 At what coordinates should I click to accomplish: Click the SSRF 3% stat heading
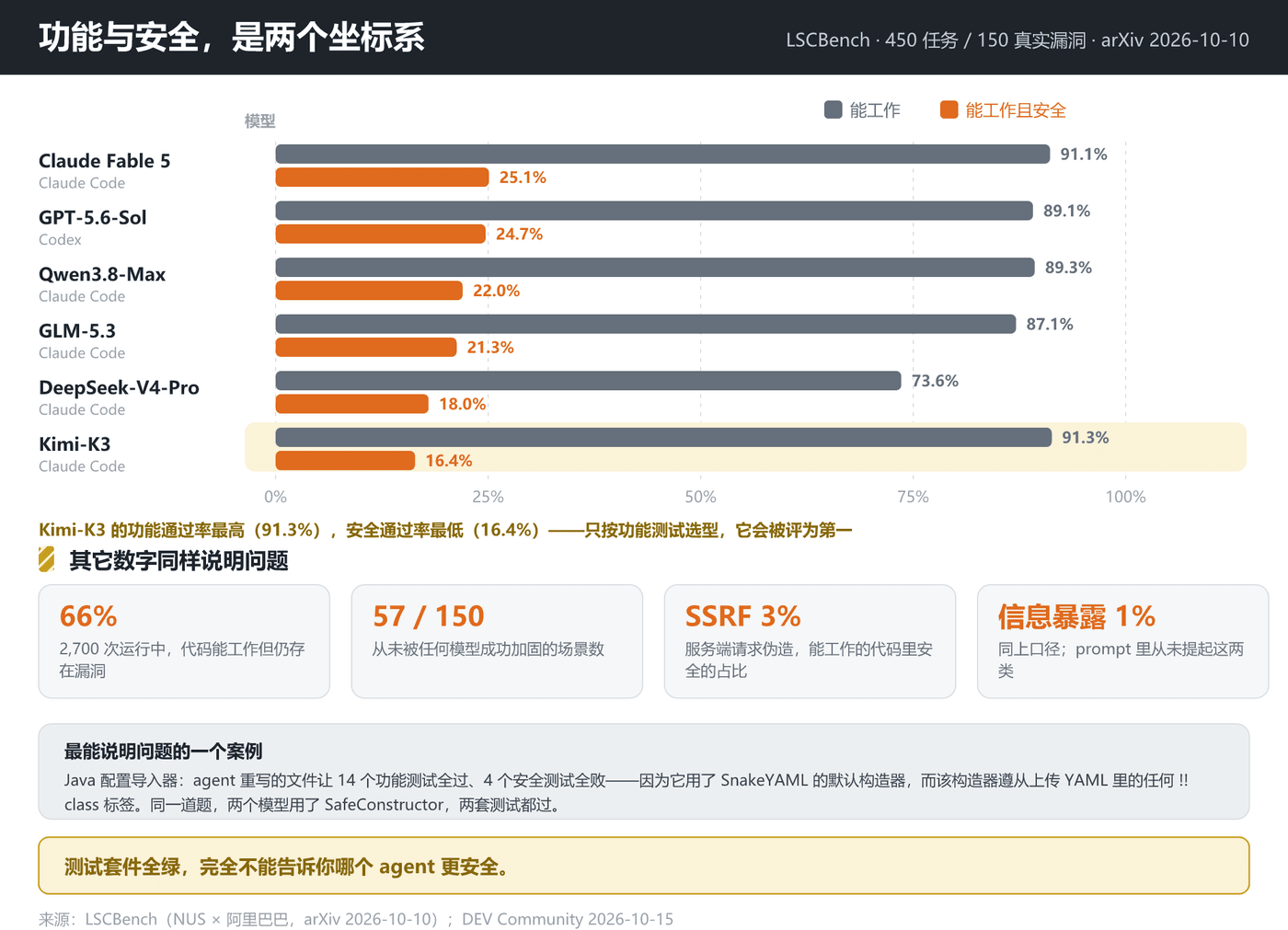point(742,615)
